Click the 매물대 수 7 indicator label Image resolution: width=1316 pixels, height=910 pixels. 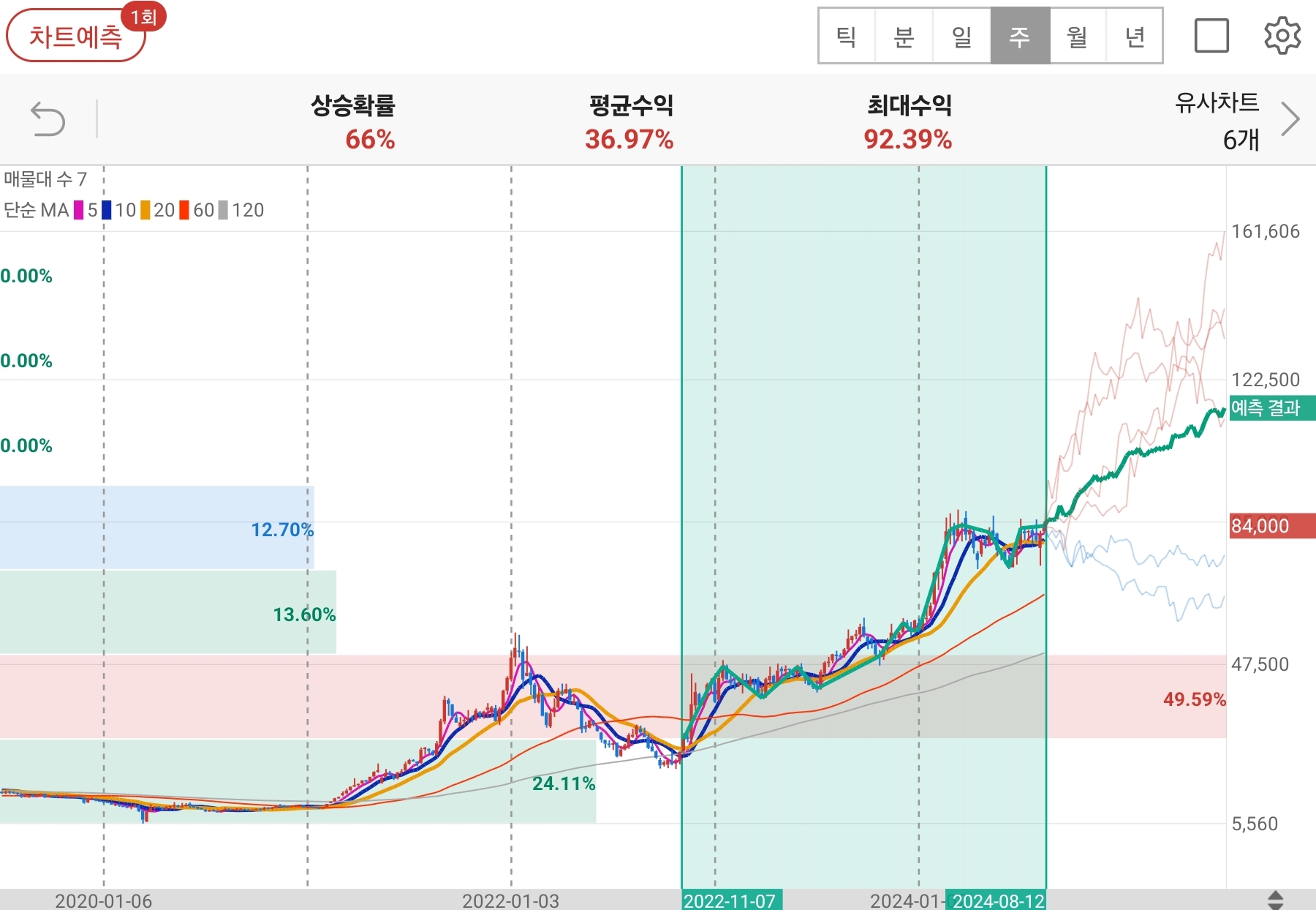coord(45,179)
